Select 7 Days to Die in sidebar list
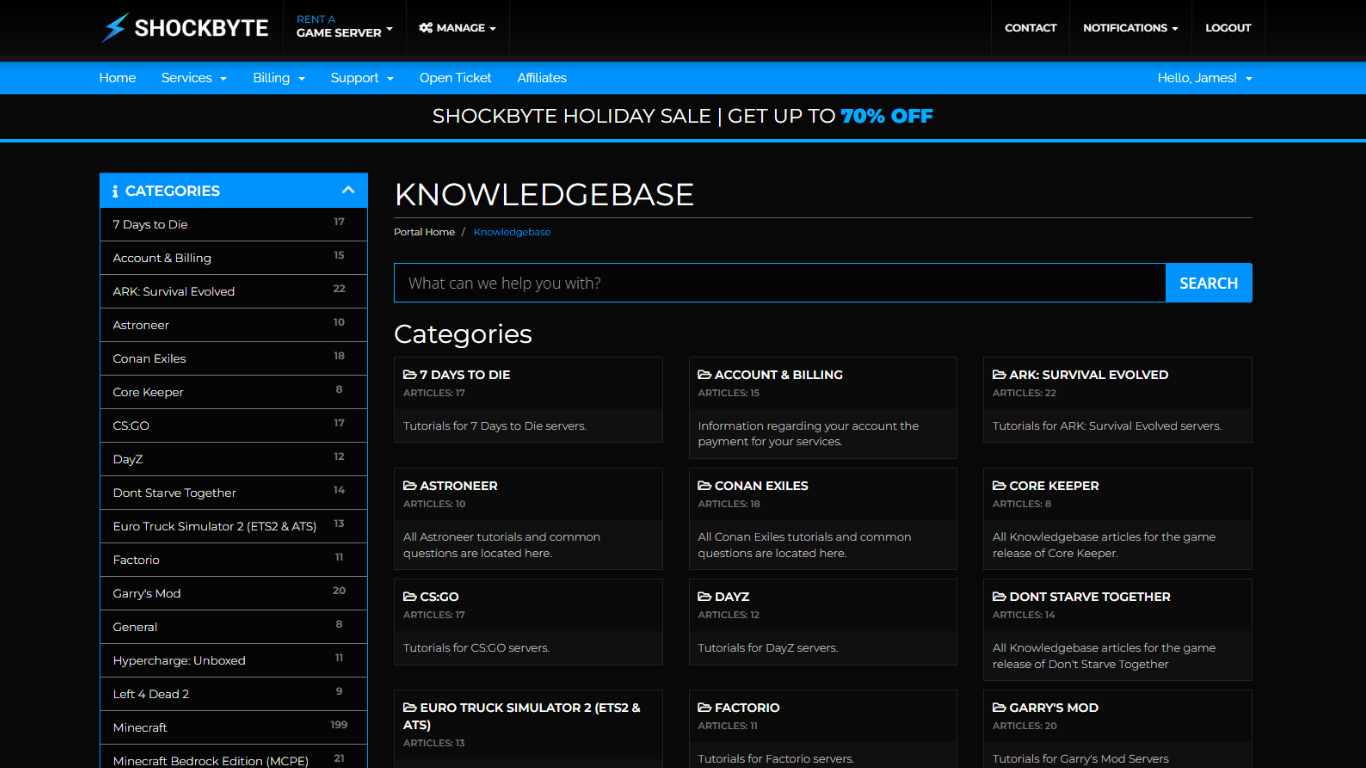This screenshot has height=768, width=1366. coord(234,225)
